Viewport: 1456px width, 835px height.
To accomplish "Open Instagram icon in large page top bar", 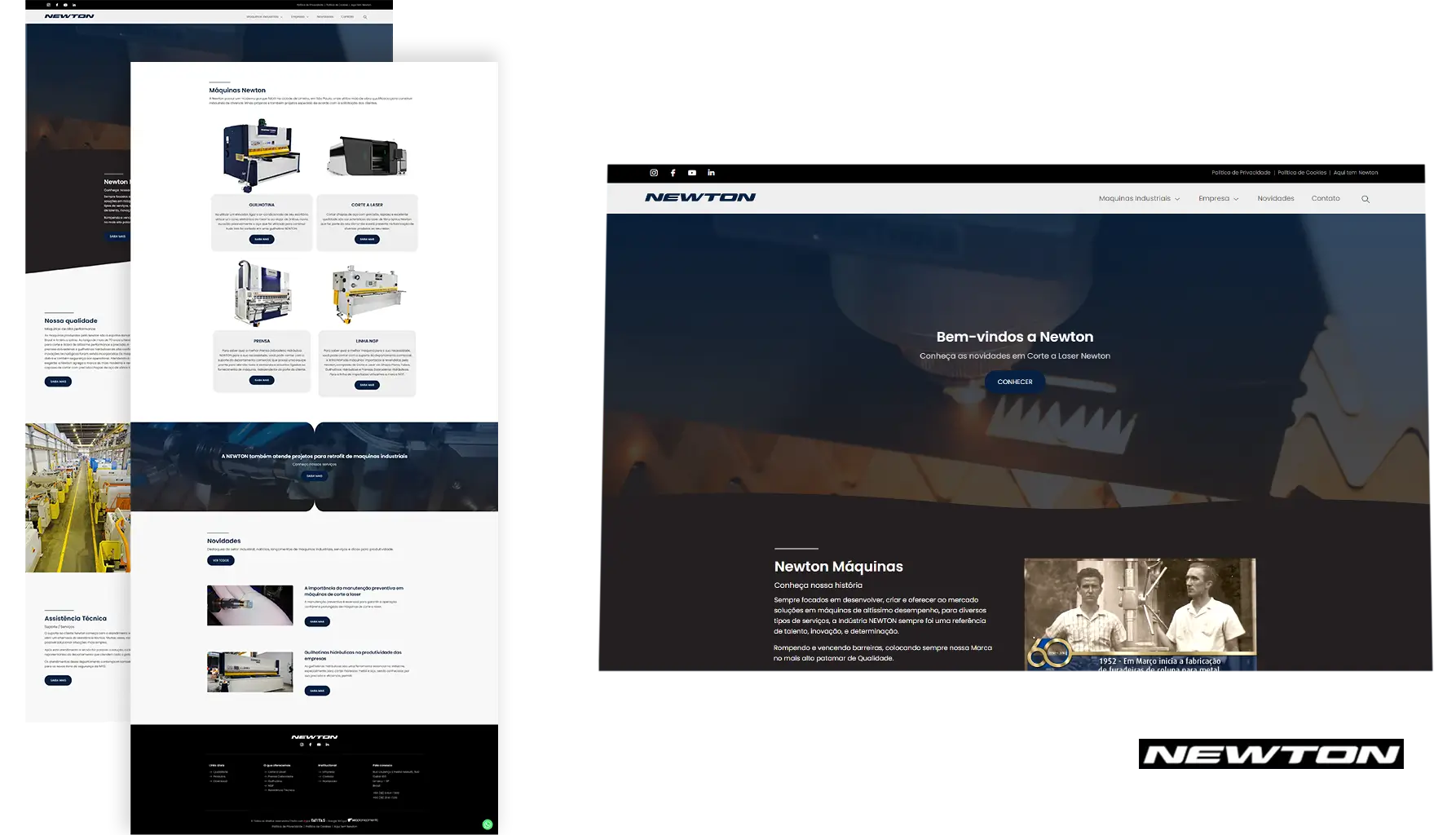I will tap(654, 173).
